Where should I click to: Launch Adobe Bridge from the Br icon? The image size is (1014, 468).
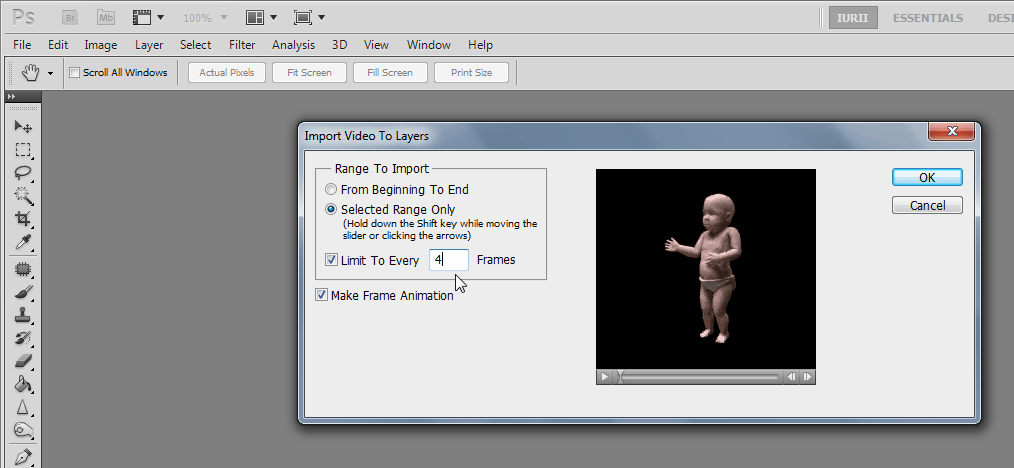pos(70,18)
